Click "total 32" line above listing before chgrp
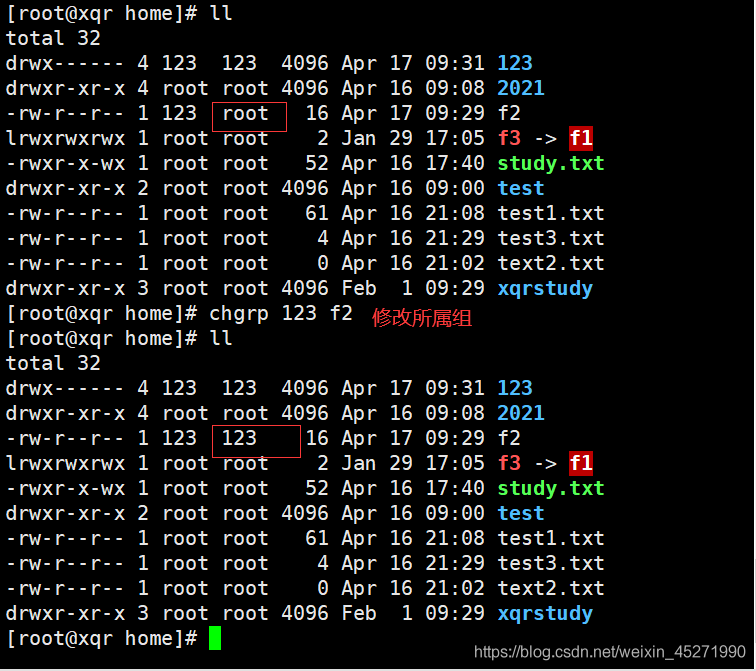The image size is (756, 671). click(53, 38)
